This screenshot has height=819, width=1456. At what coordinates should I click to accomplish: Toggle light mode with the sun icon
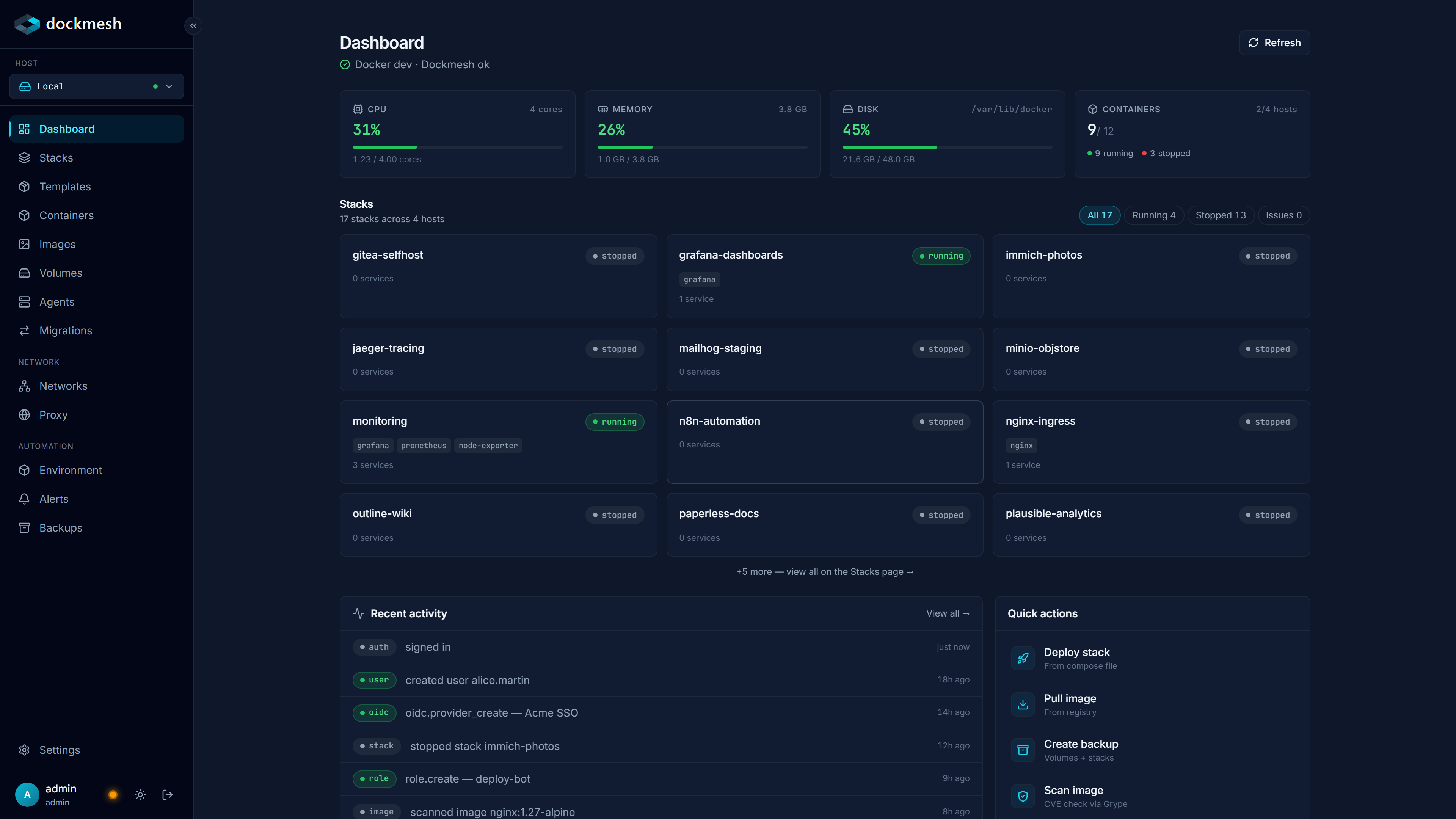pyautogui.click(x=140, y=794)
